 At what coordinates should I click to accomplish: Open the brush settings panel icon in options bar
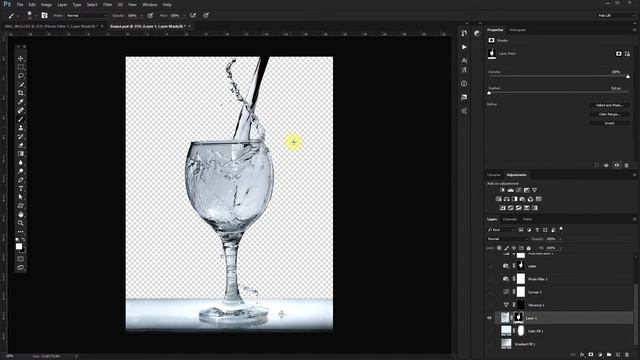(x=44, y=16)
